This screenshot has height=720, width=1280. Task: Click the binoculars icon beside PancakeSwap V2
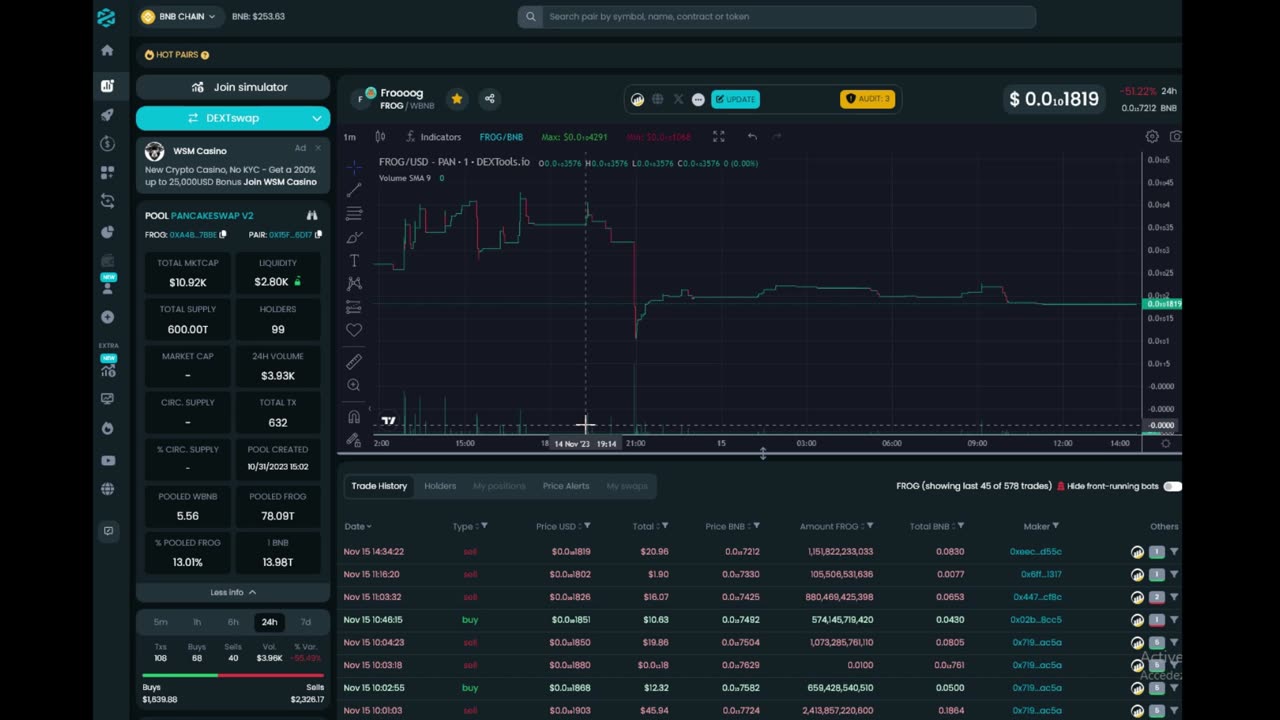pyautogui.click(x=312, y=215)
